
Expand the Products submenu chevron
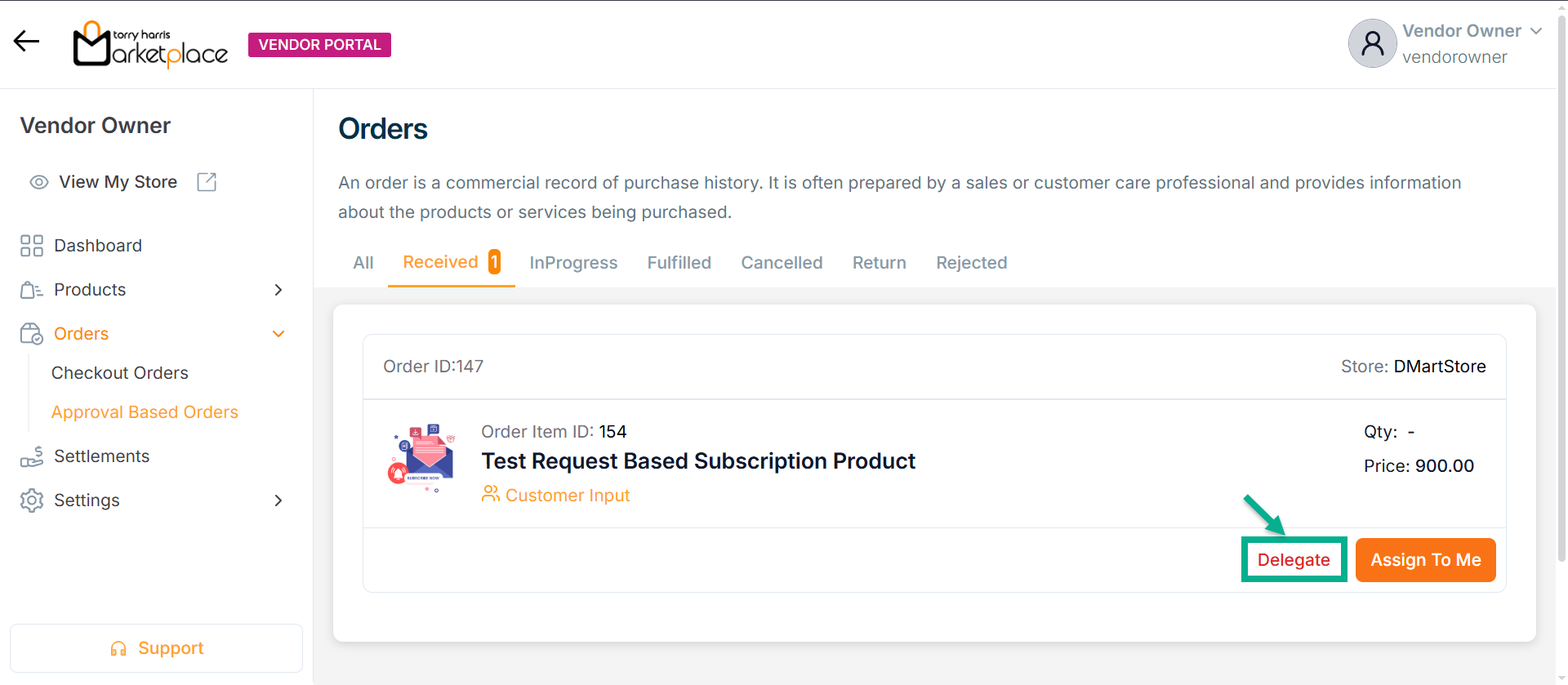(278, 290)
